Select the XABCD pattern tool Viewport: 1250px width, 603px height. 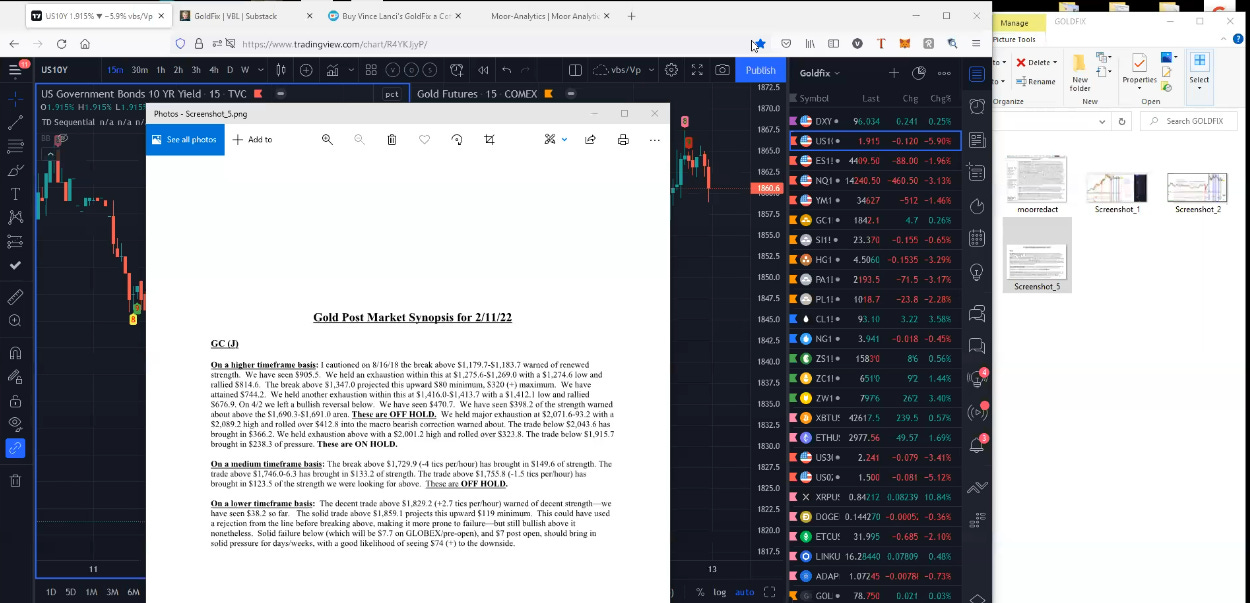(15, 217)
